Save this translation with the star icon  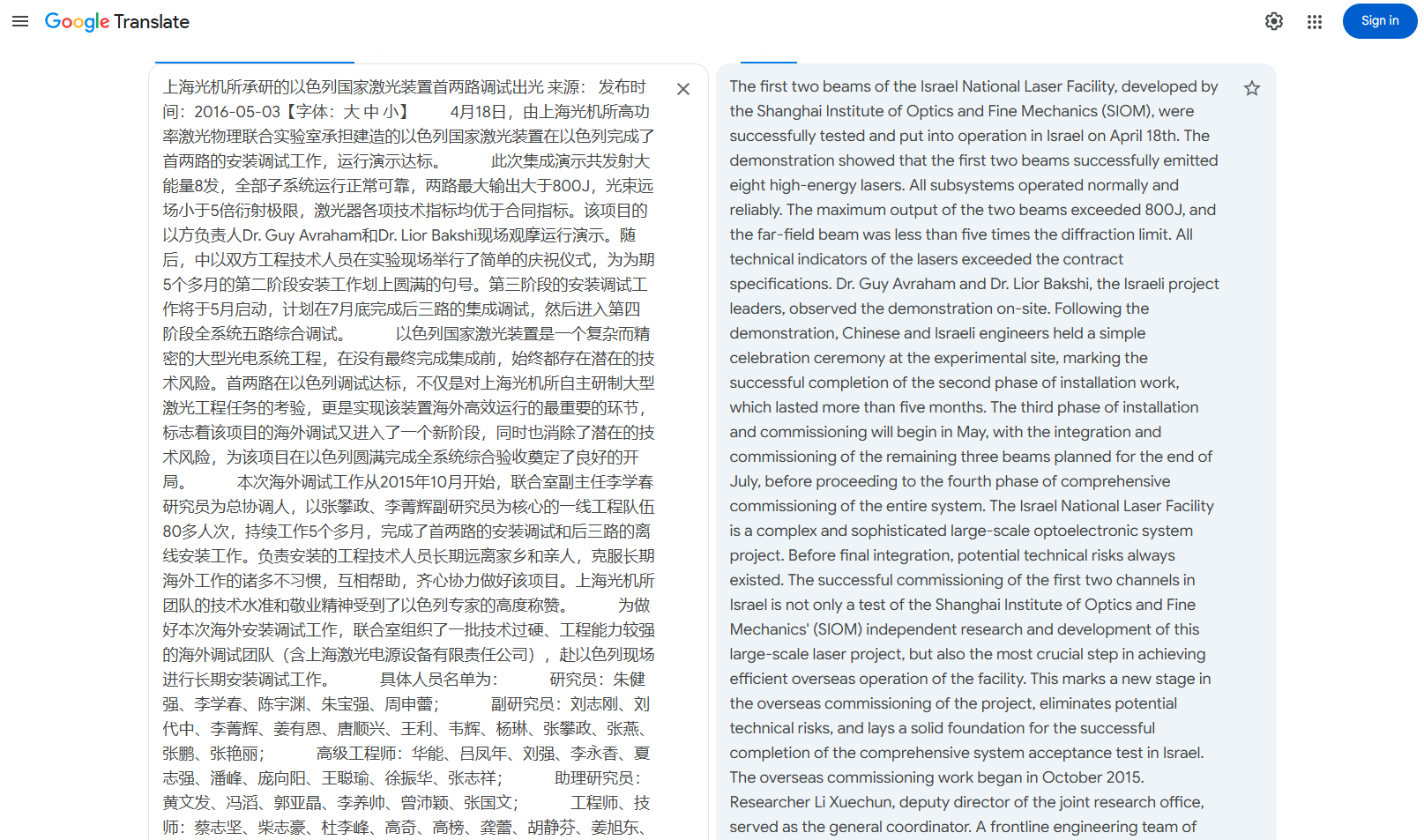[x=1252, y=88]
